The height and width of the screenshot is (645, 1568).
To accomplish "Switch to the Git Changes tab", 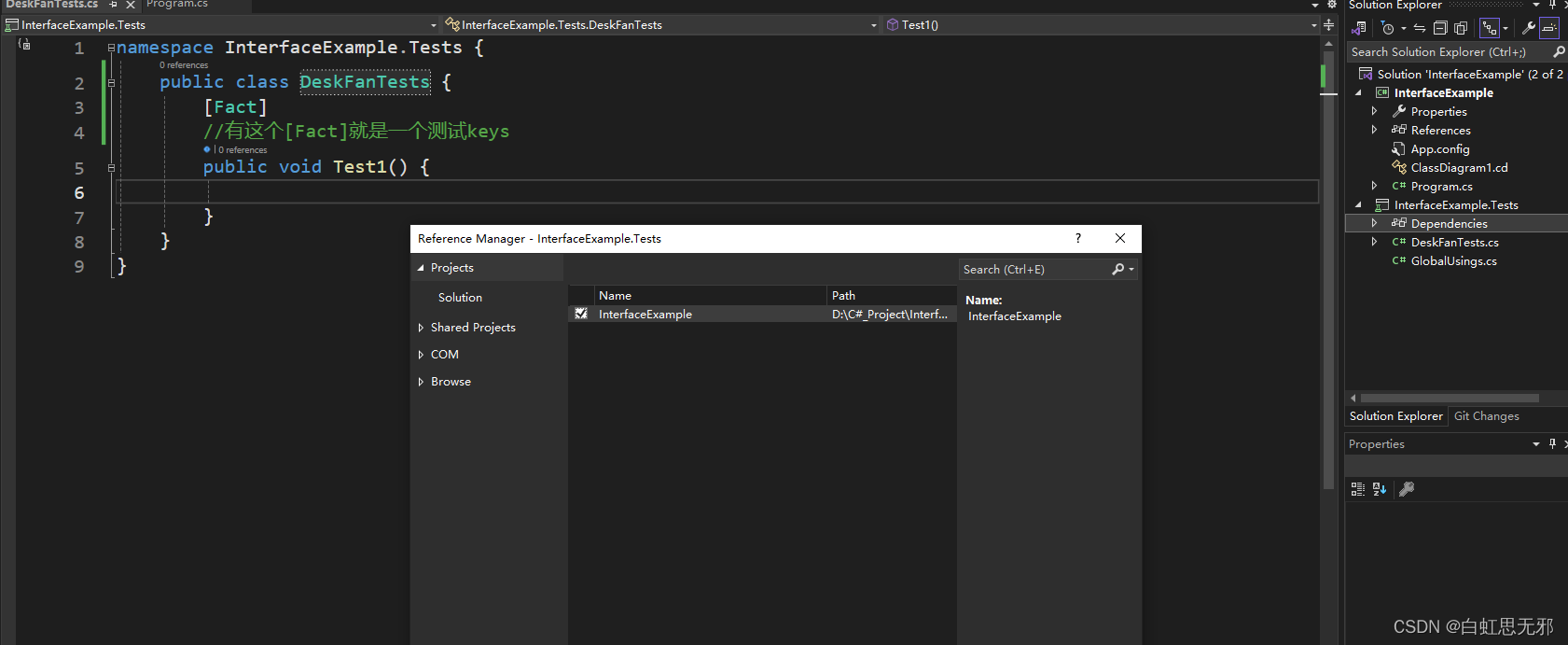I will click(x=1486, y=416).
